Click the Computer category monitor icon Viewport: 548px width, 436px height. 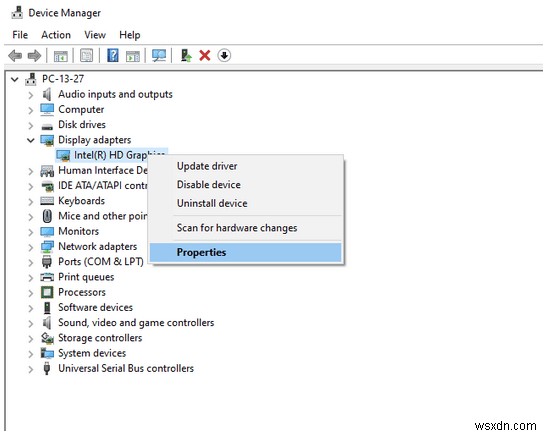[47, 110]
